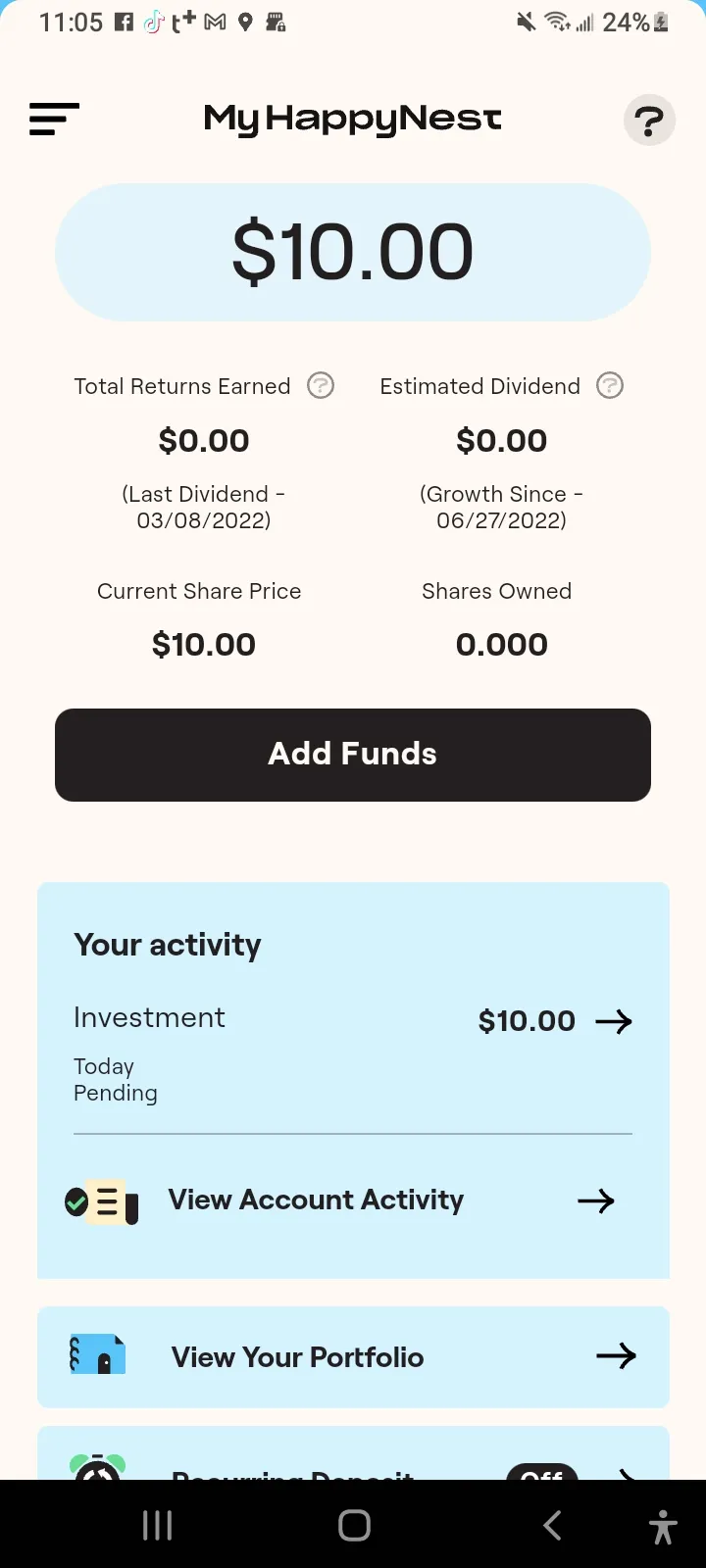Screen dimensions: 706x1568
Task: Open Android recent apps view
Action: (157, 1525)
